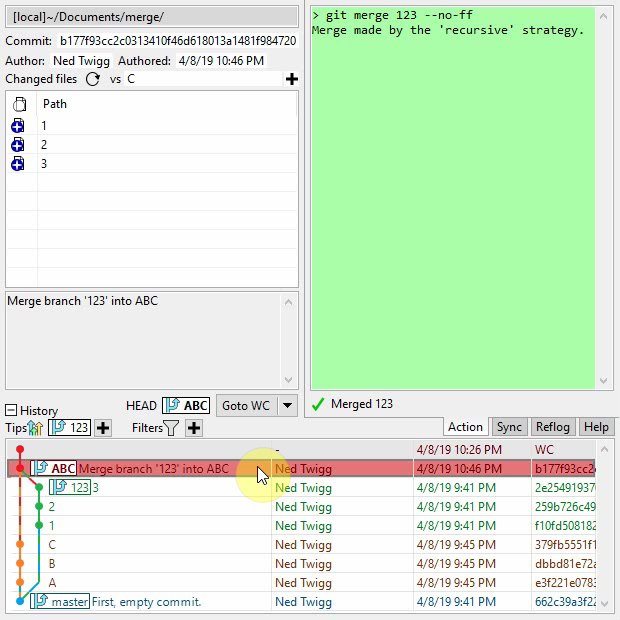
Task: Add a filter with plus button
Action: click(x=194, y=428)
